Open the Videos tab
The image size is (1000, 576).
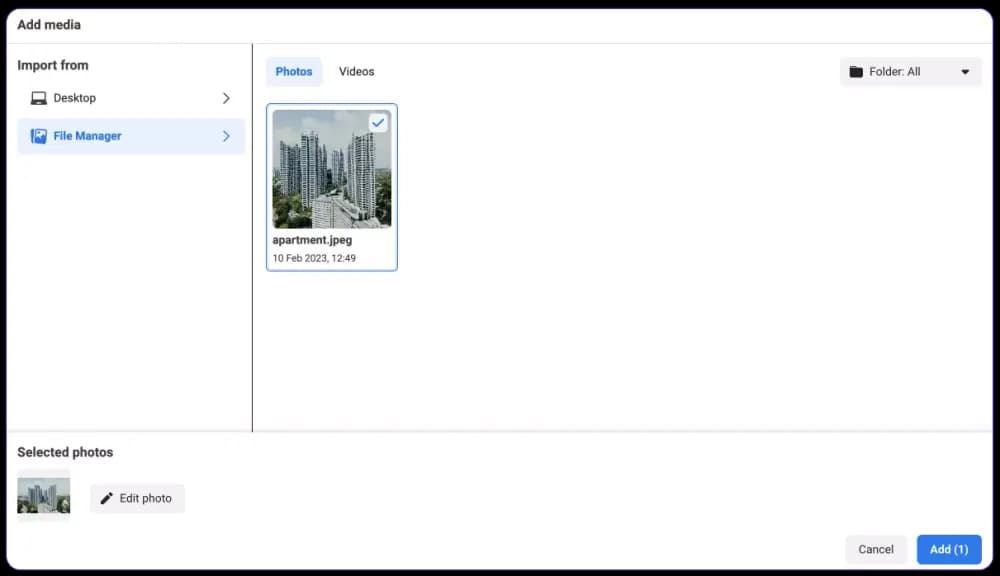[356, 72]
